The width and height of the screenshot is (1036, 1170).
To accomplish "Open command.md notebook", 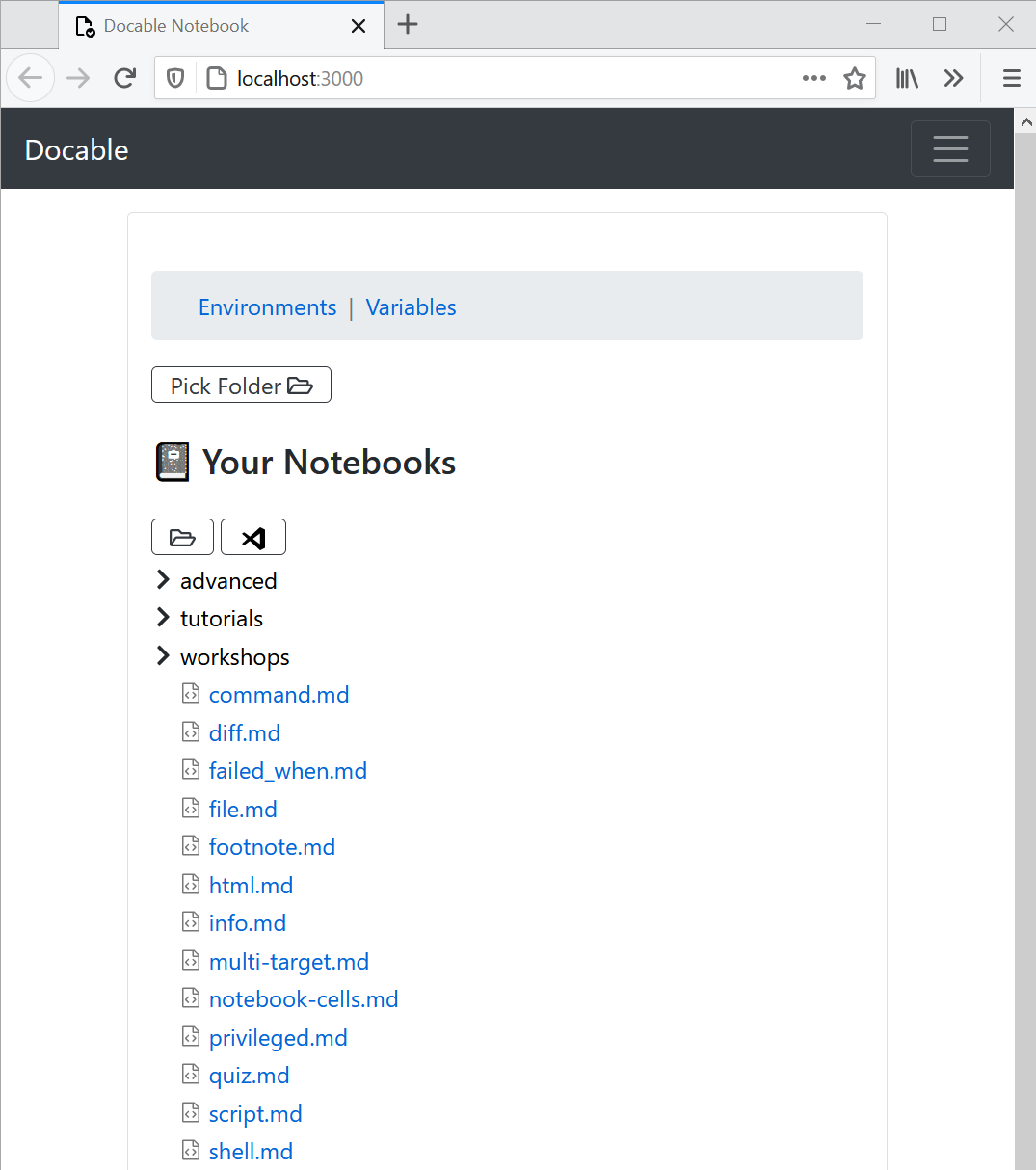I will (x=279, y=694).
